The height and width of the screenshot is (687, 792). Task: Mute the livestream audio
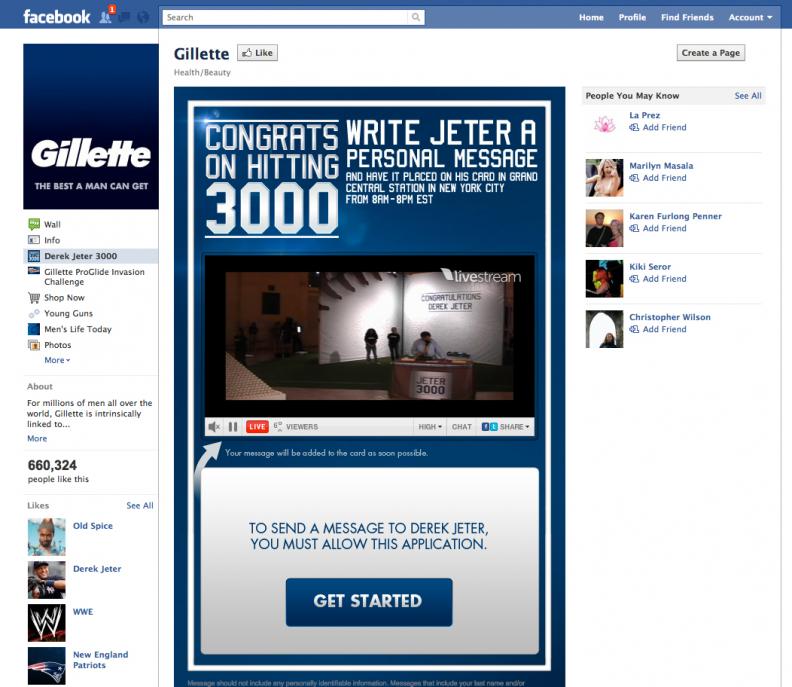point(214,427)
